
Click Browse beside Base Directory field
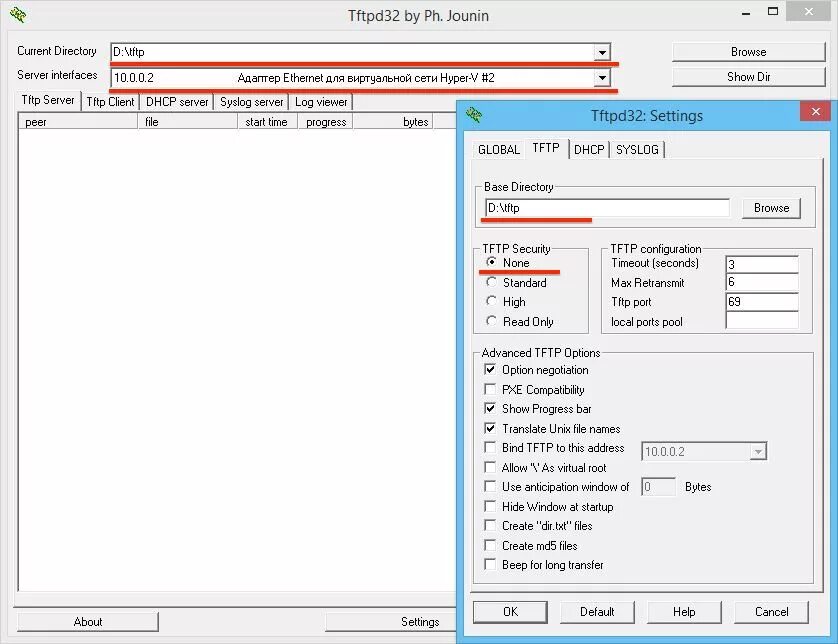coord(771,208)
